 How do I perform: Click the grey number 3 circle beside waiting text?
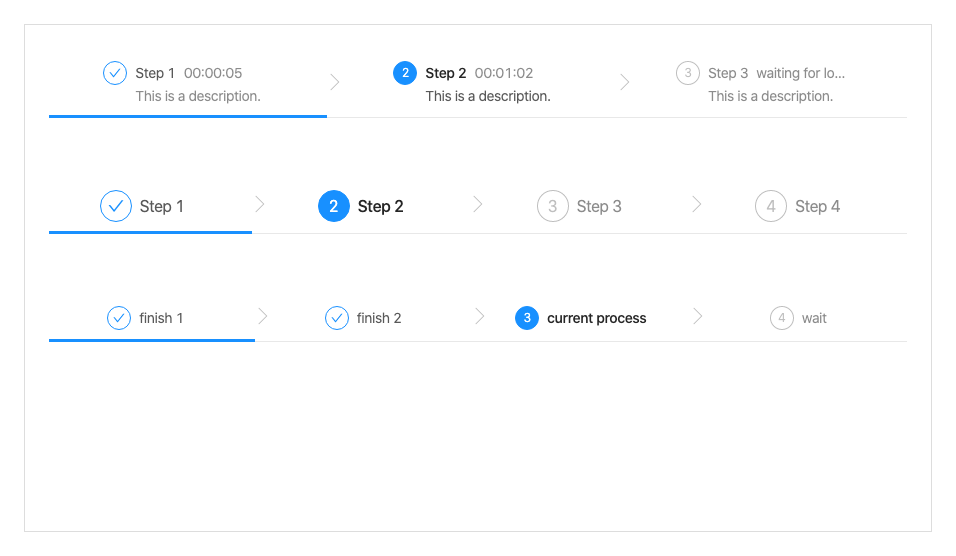coord(688,73)
